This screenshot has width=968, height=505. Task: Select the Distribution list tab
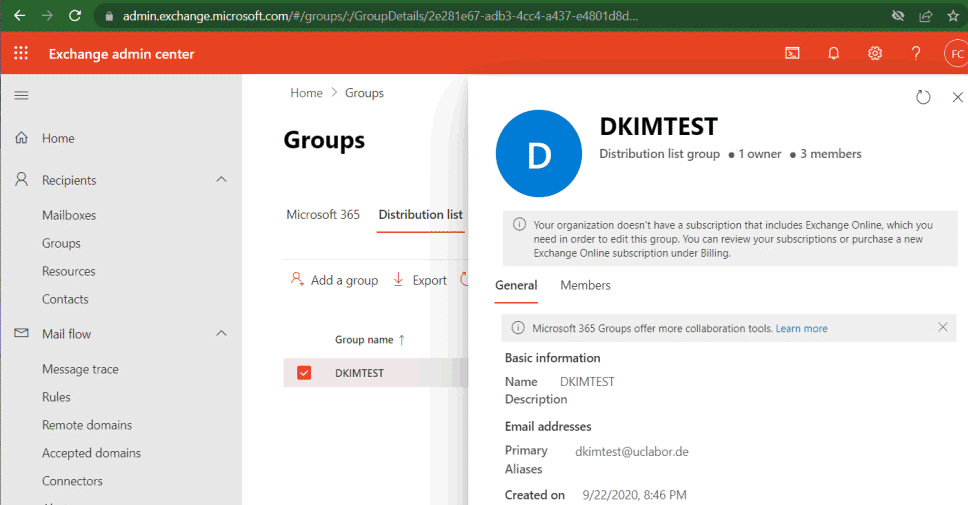click(x=420, y=214)
